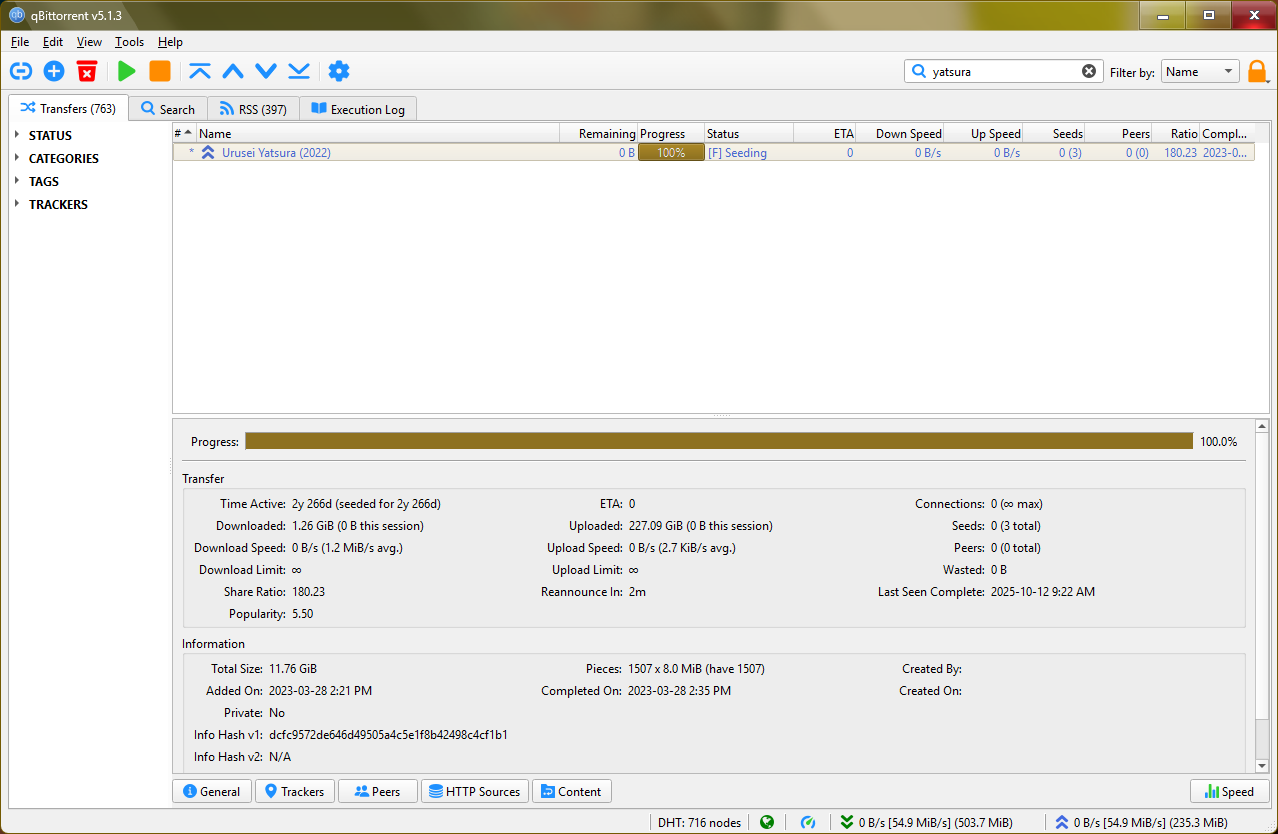Screen dimensions: 1278x834
Task: Click the Share Ratio value 180.23
Action: pos(309,592)
